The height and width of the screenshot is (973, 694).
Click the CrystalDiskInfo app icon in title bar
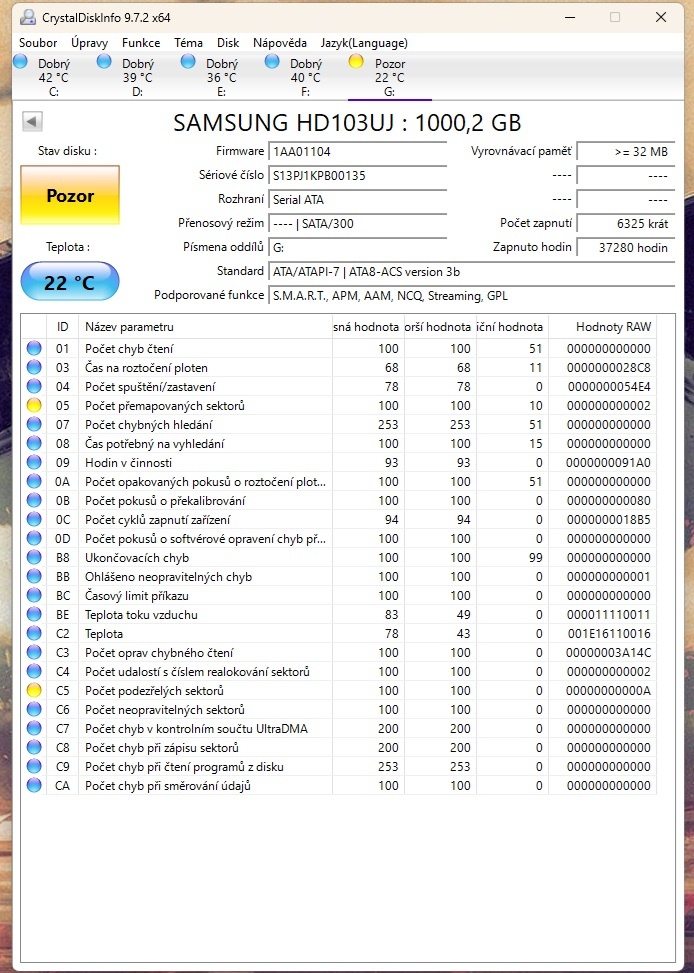tap(28, 17)
